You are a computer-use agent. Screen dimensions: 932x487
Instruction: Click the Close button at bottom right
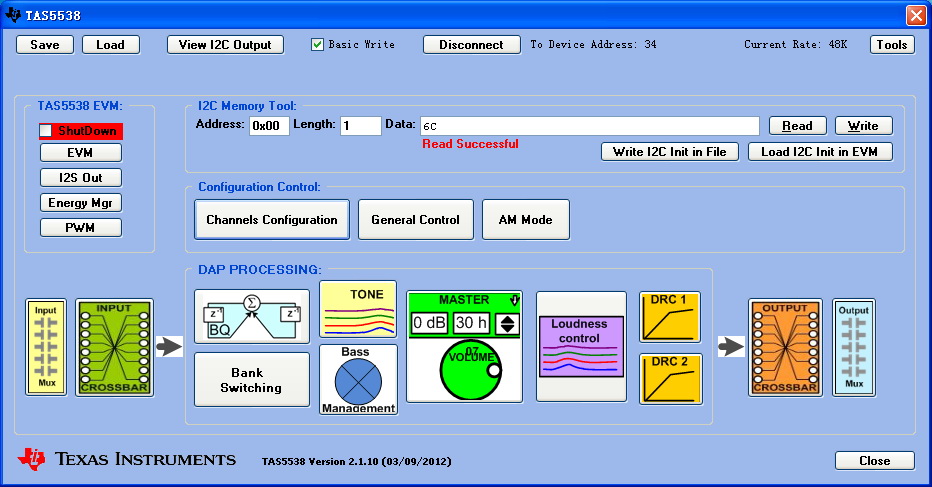[874, 461]
